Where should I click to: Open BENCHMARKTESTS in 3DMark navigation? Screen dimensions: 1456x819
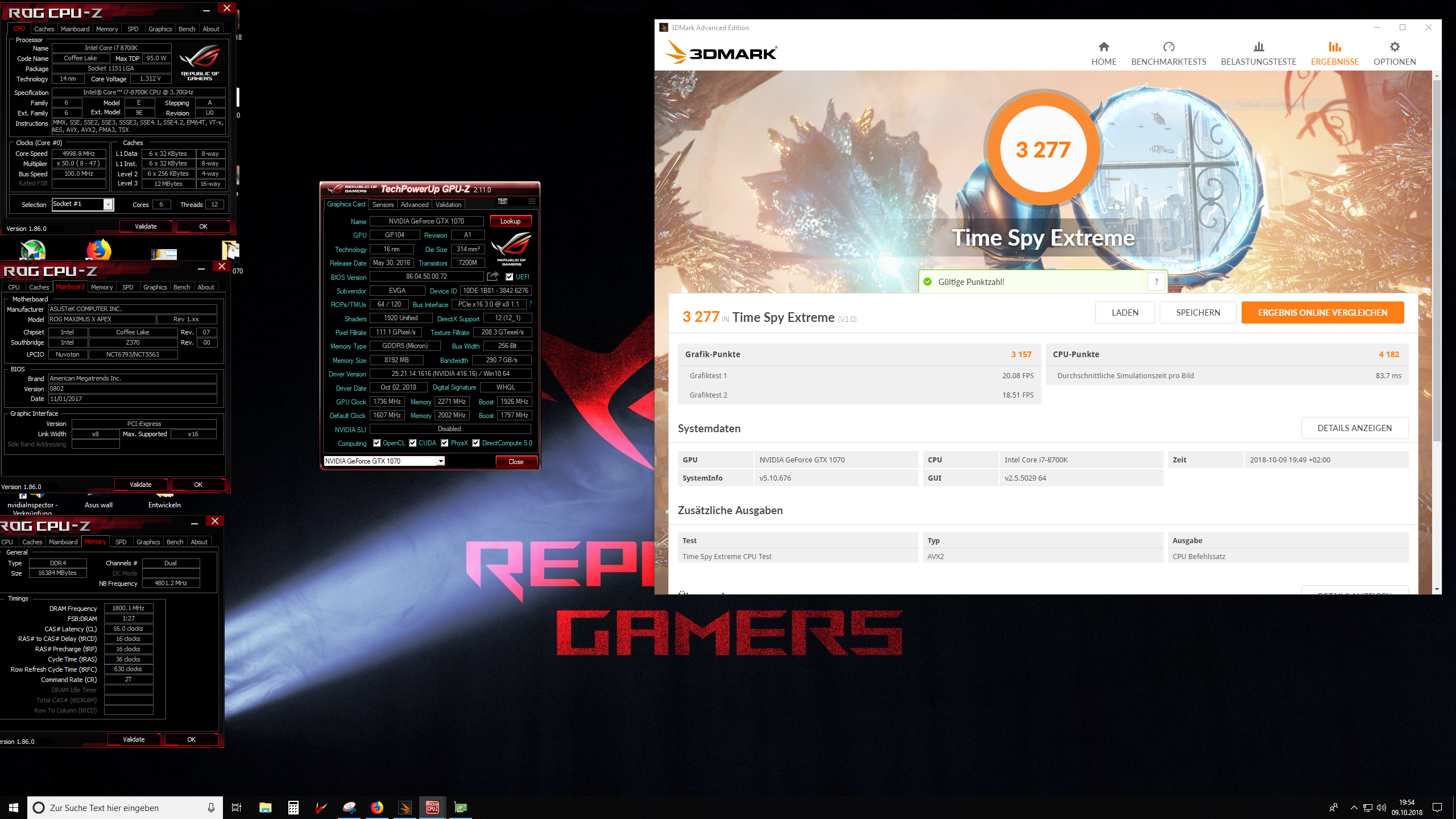(x=1168, y=53)
